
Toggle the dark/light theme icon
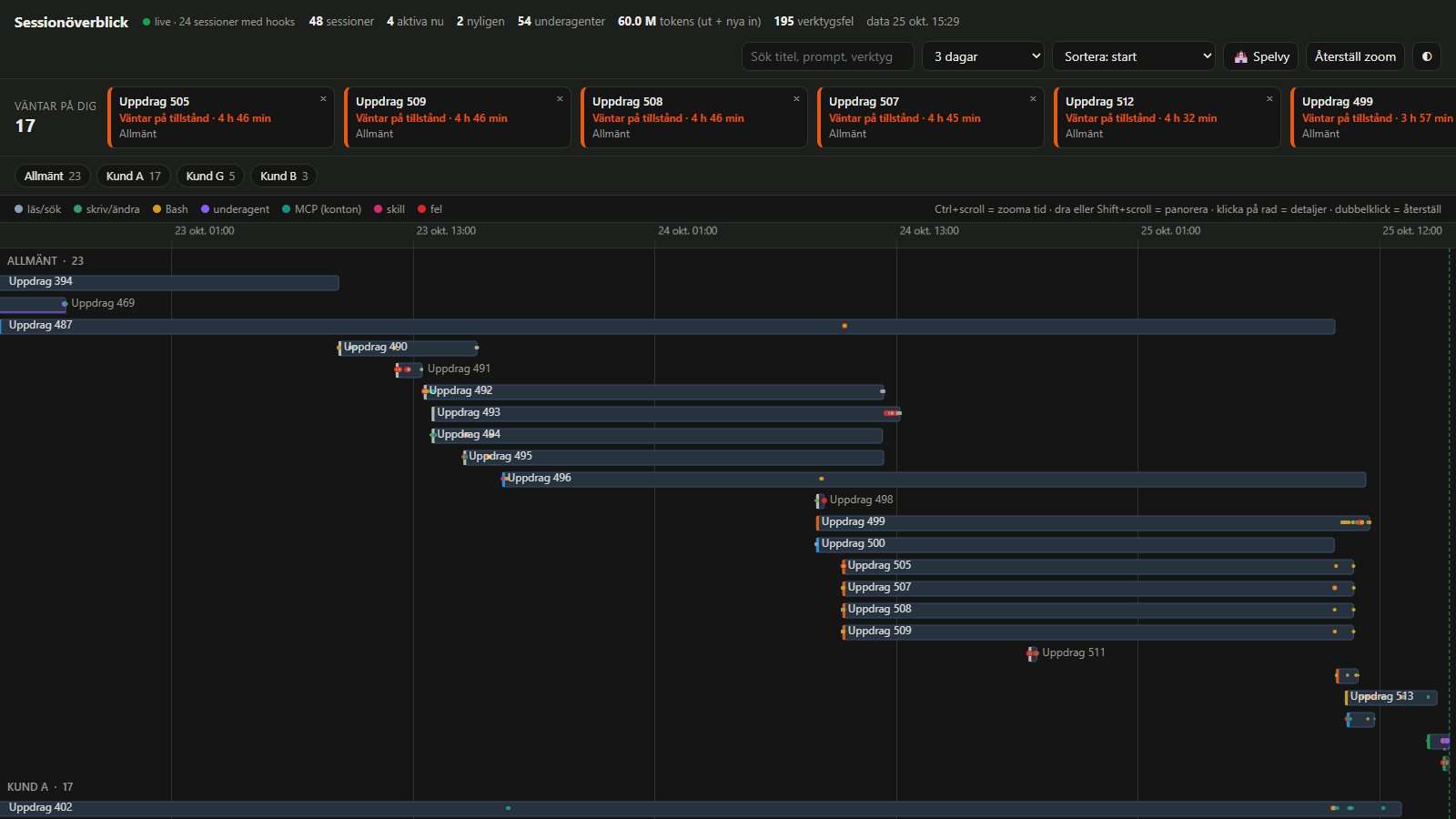coord(1427,56)
